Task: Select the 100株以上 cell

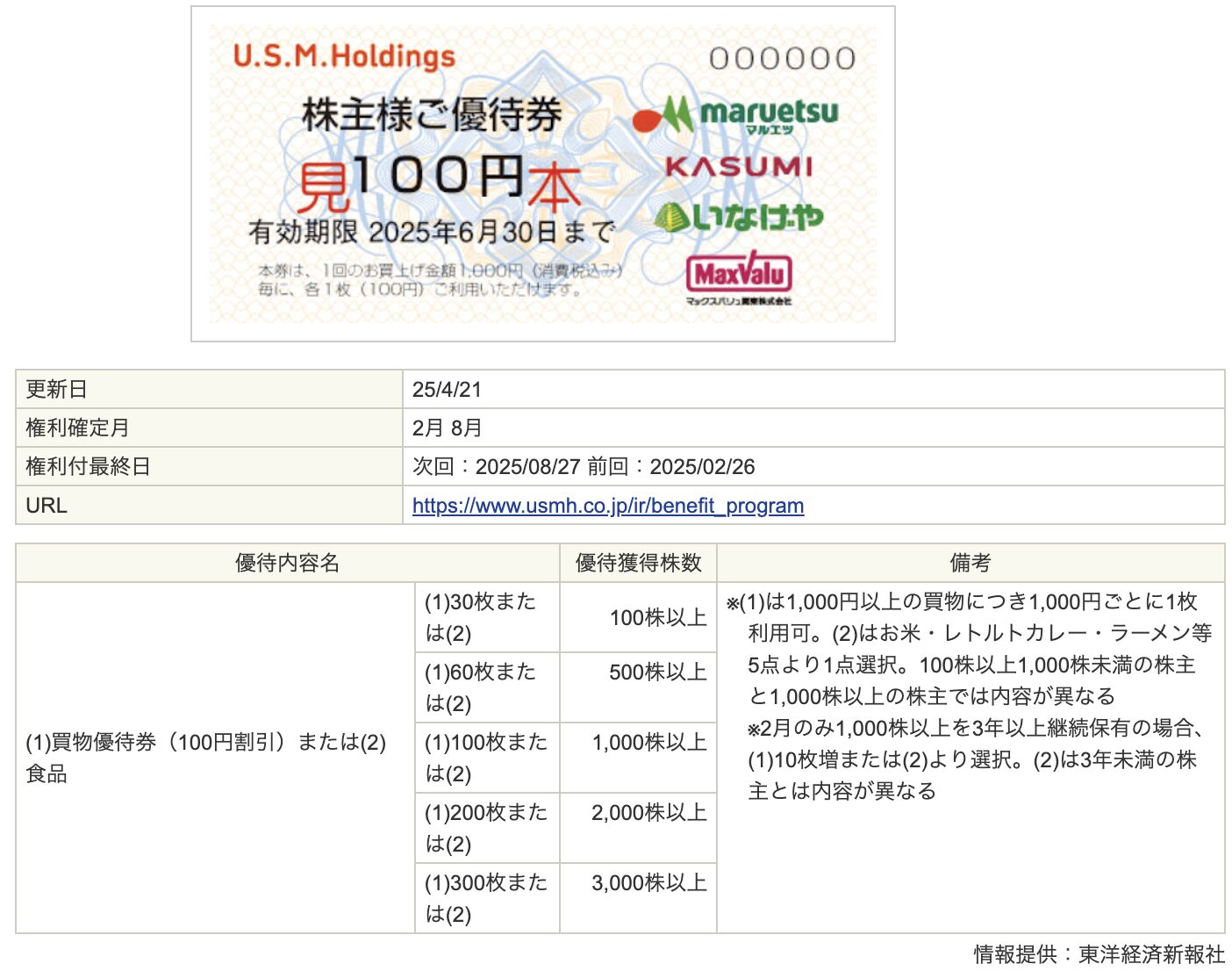Action: coord(638,617)
